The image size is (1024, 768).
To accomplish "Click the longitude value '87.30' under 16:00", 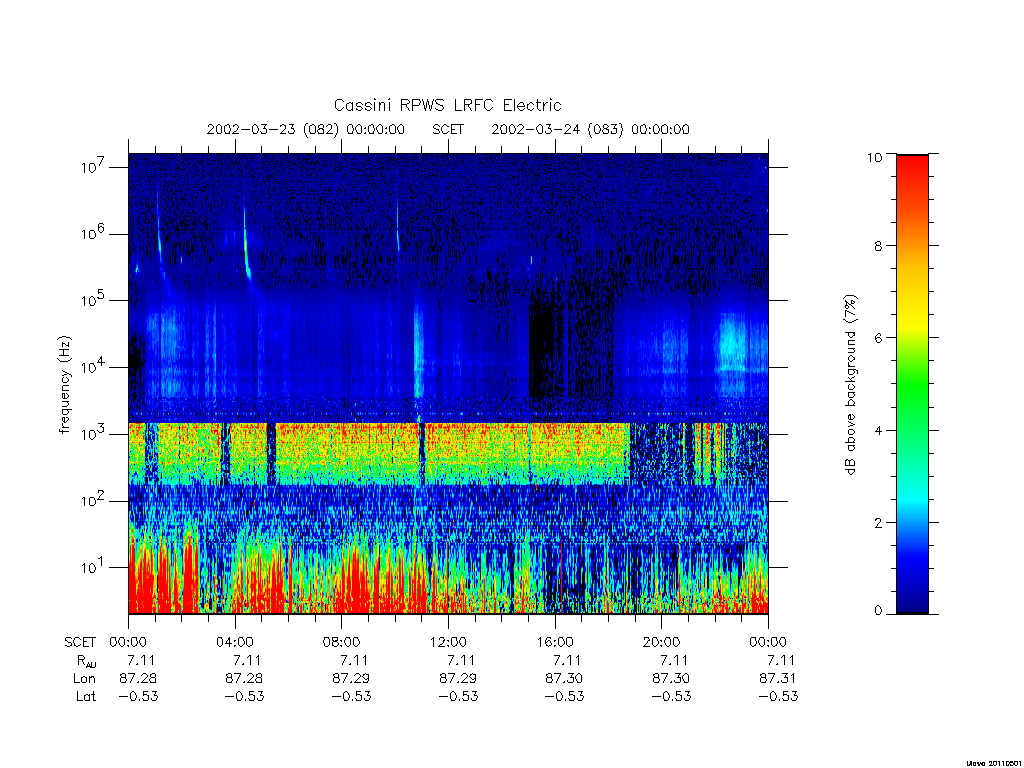I will tap(564, 679).
